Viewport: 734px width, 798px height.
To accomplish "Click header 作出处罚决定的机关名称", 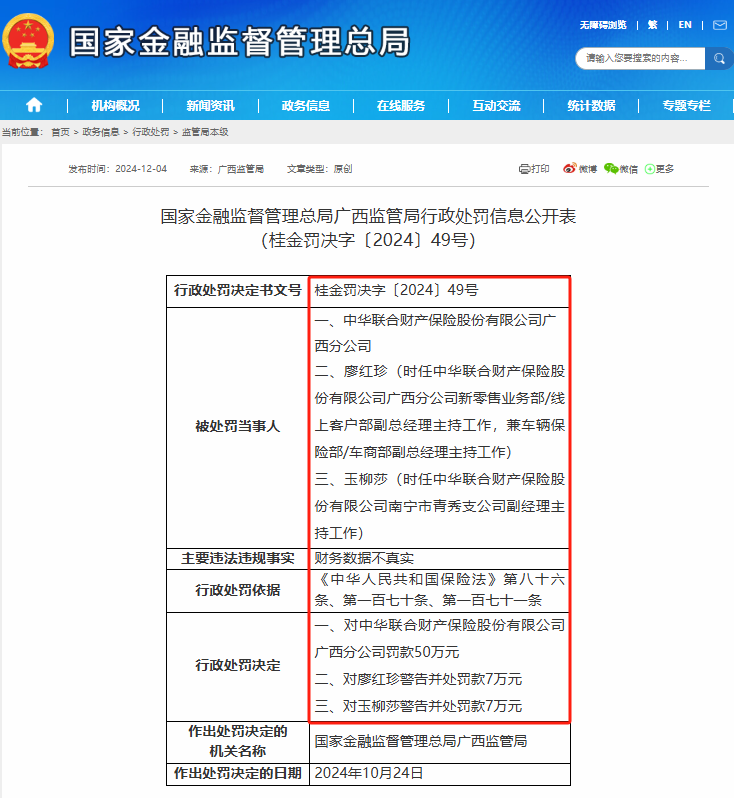I will [238, 742].
